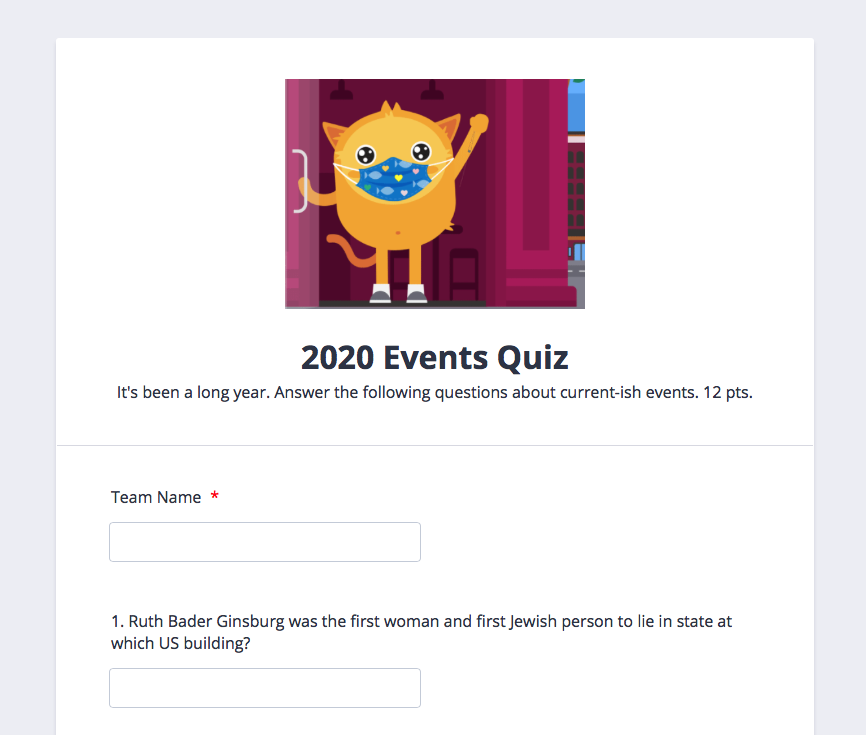Click the orange cat mascot header image
The image size is (866, 735).
[x=434, y=194]
